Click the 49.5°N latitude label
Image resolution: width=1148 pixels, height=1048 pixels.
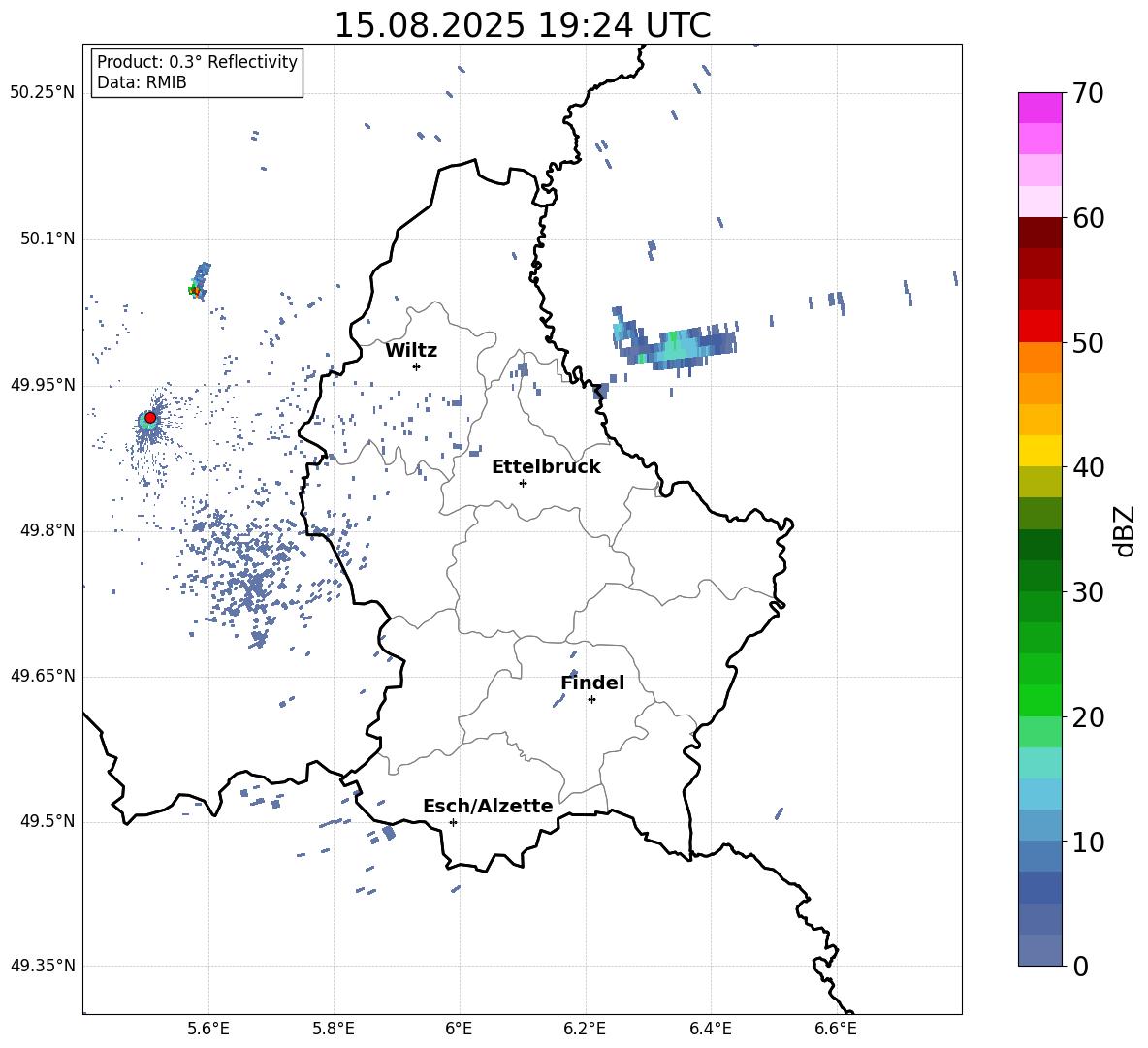pos(48,821)
